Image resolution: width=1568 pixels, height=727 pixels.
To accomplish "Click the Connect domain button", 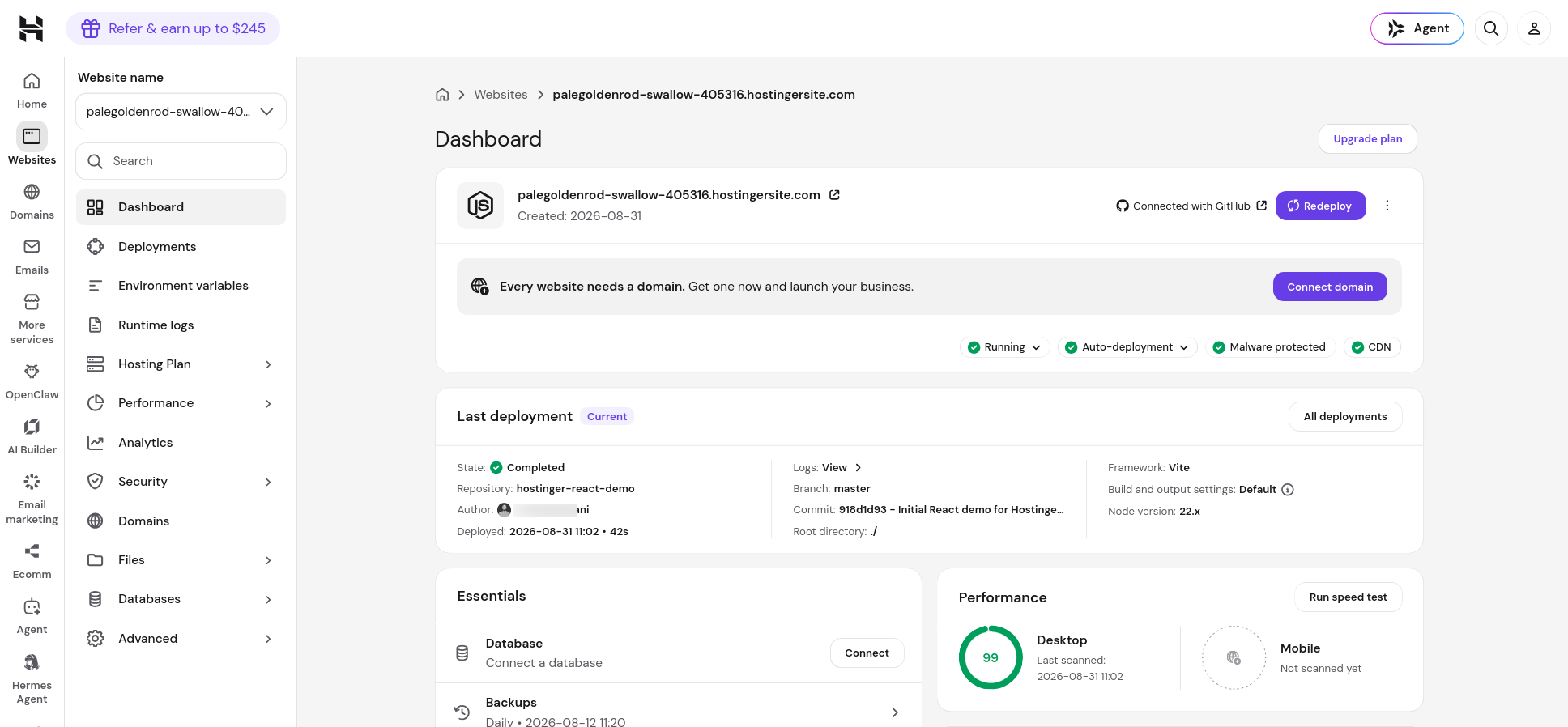I will [1330, 287].
